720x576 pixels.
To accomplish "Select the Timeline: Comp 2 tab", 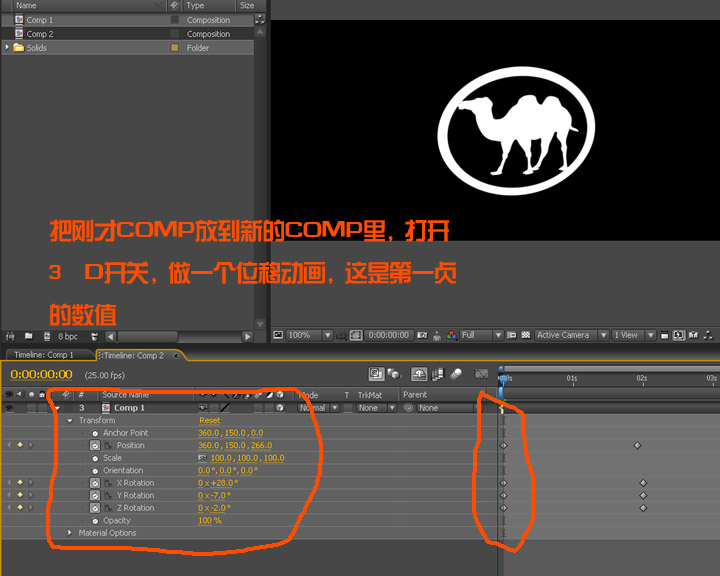I will click(x=133, y=356).
